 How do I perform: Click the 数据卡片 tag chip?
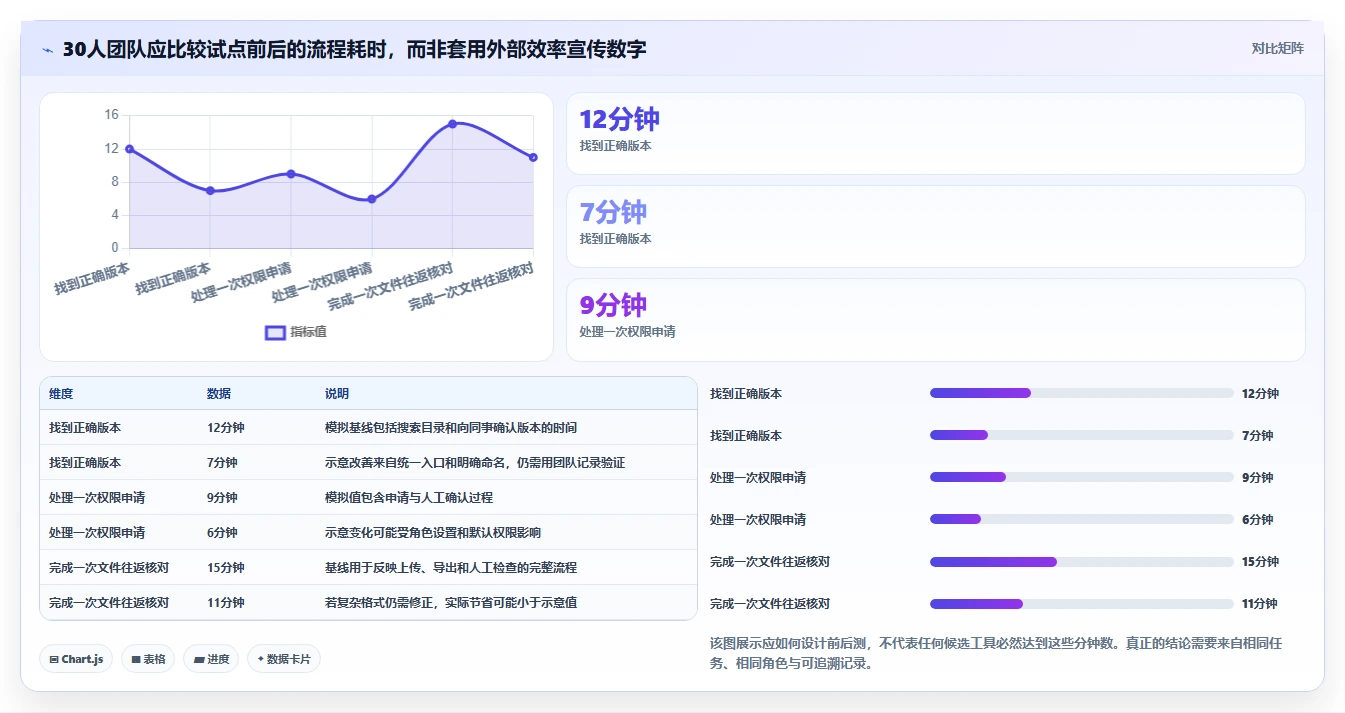(x=284, y=659)
